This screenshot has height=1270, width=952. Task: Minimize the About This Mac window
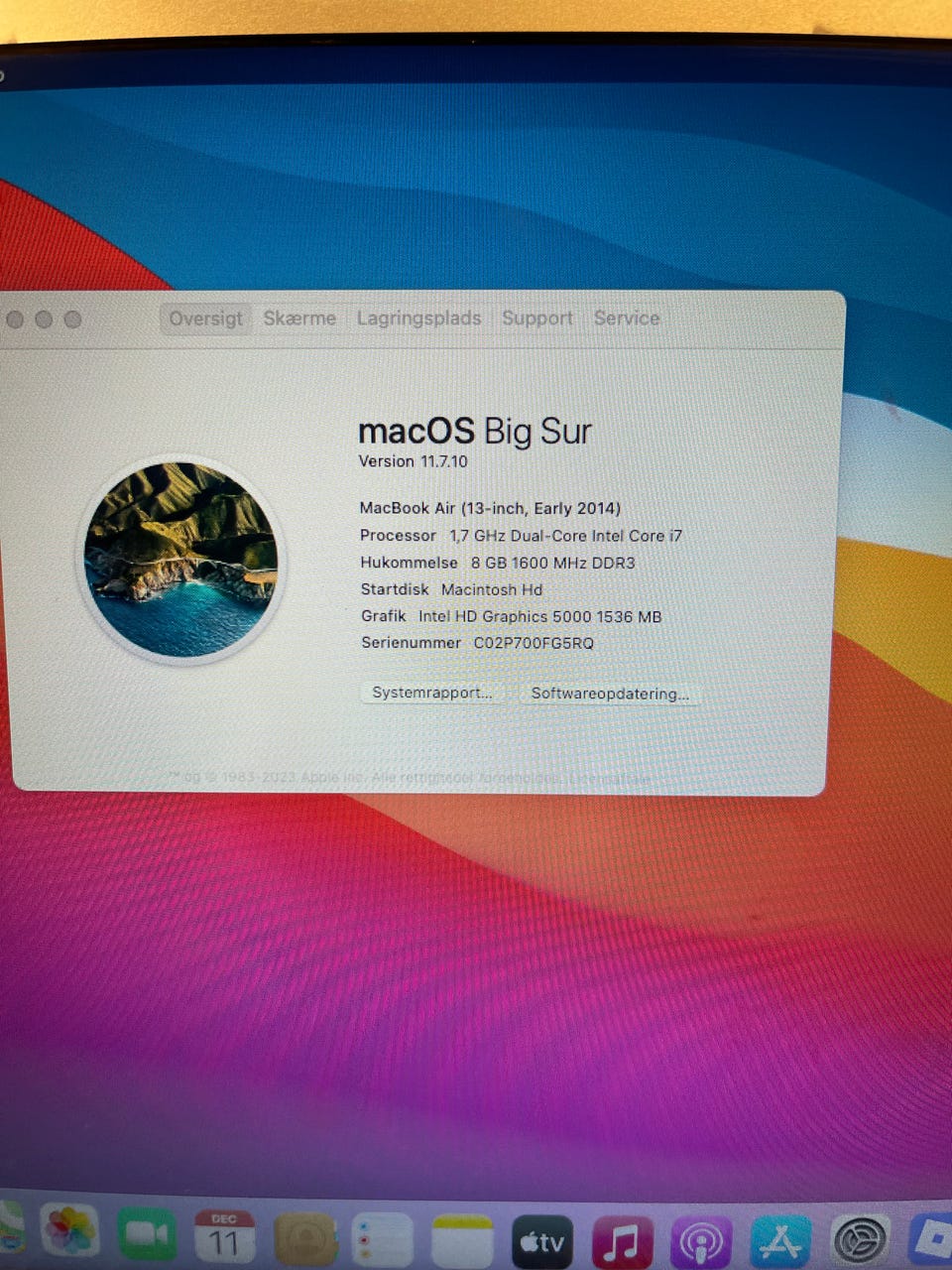pyautogui.click(x=44, y=319)
